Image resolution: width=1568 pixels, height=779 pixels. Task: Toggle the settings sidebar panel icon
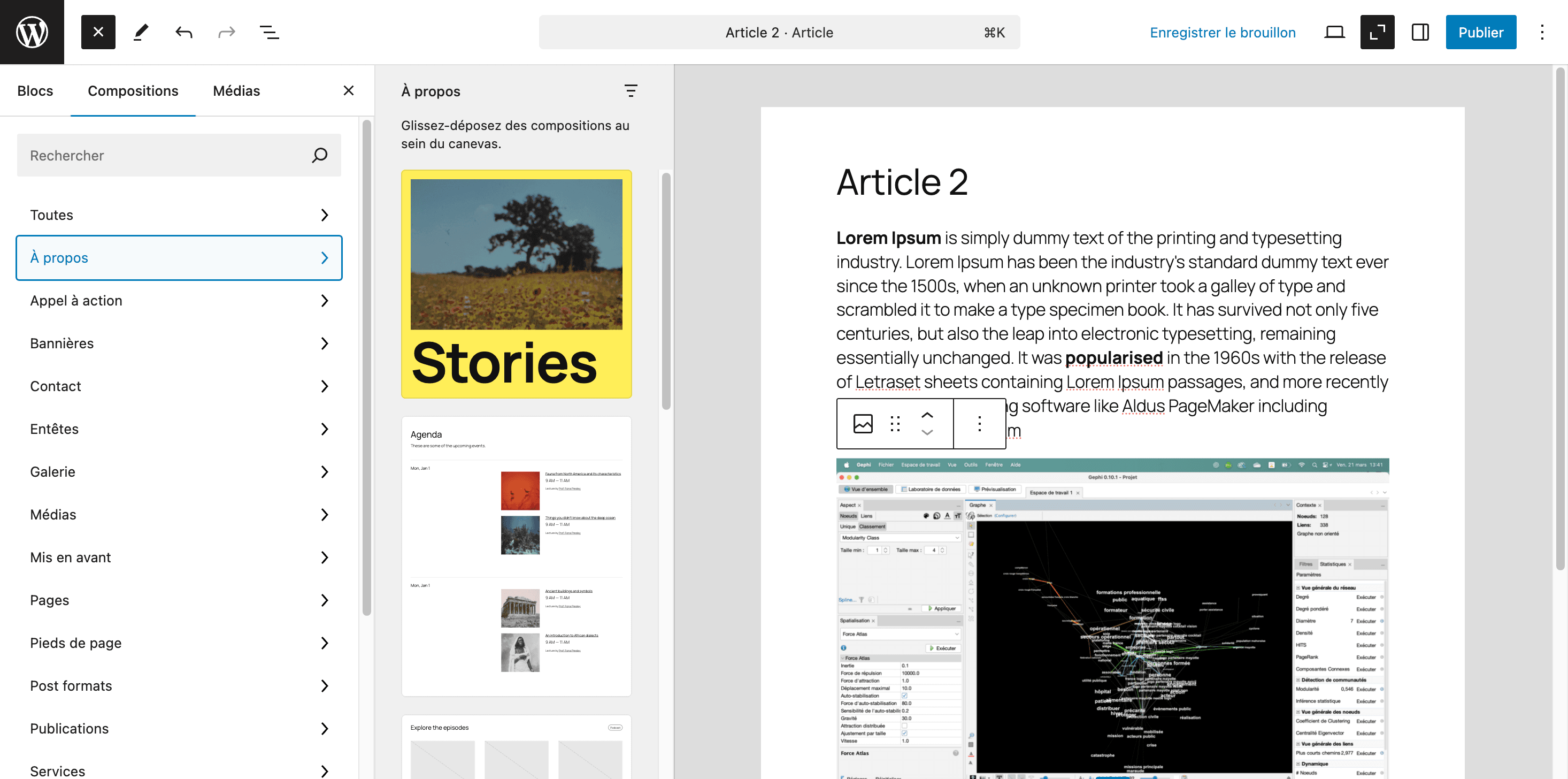1420,32
